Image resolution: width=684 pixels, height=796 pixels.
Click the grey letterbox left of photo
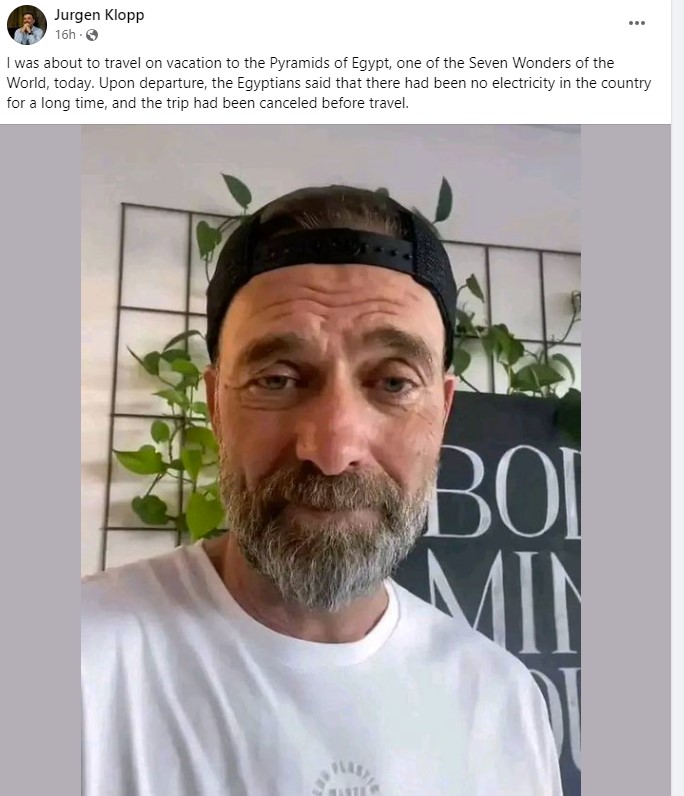tap(41, 460)
